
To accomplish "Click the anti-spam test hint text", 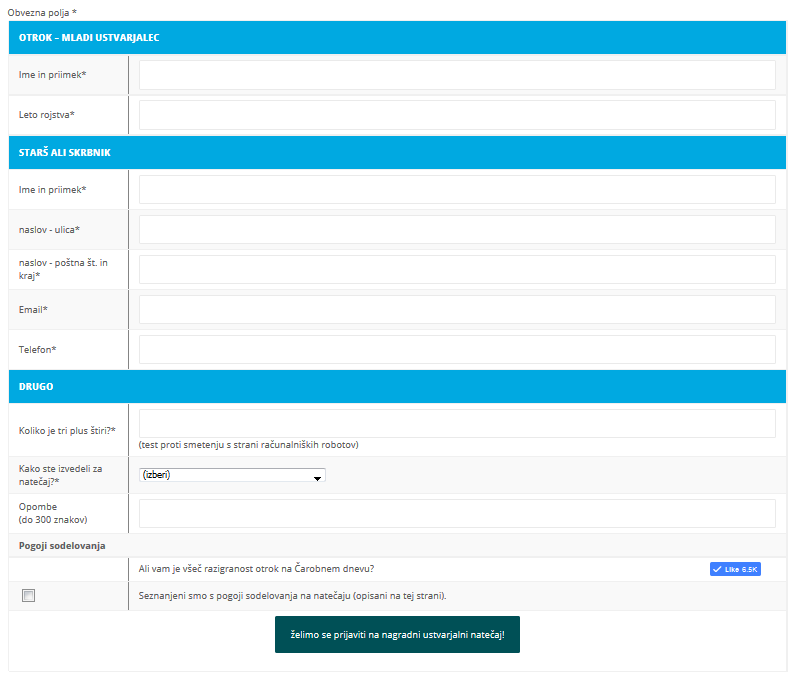I will pyautogui.click(x=249, y=445).
